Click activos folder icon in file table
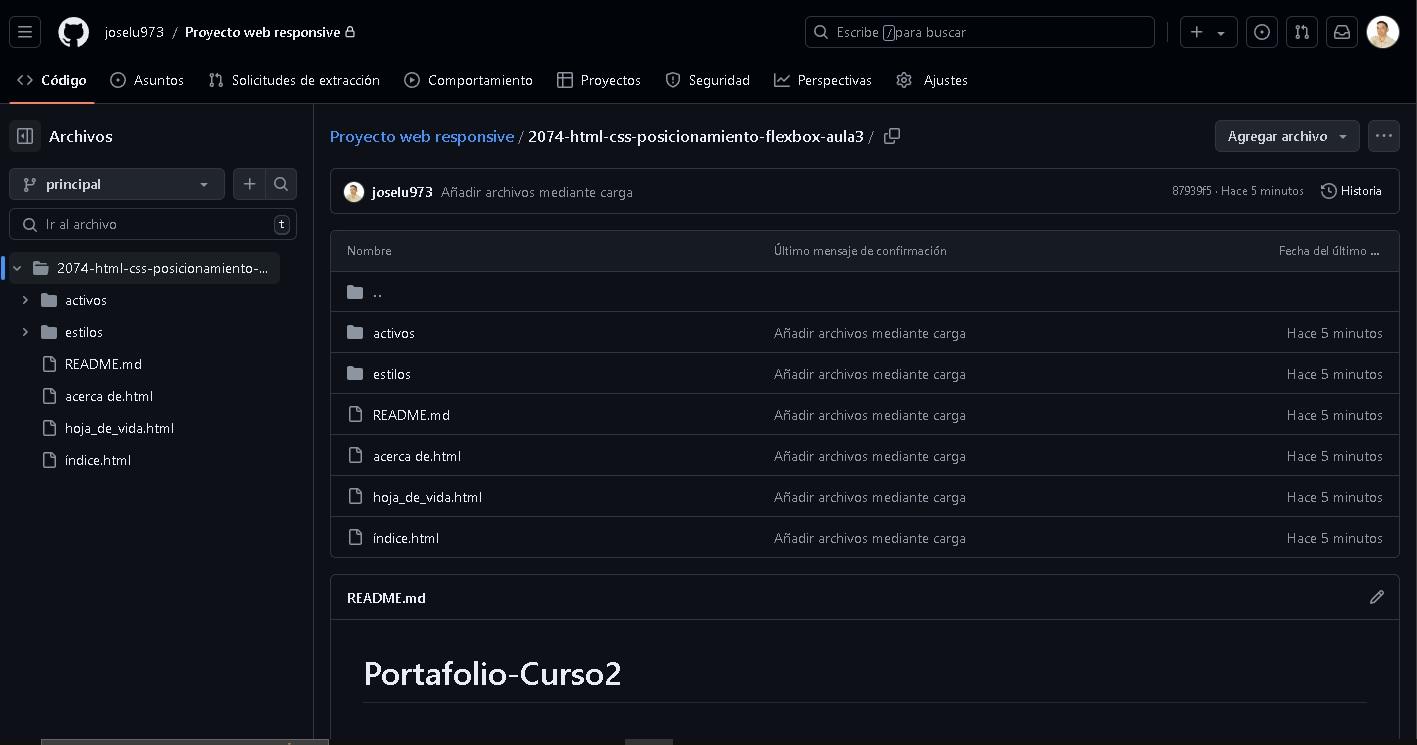1417x745 pixels. tap(355, 332)
